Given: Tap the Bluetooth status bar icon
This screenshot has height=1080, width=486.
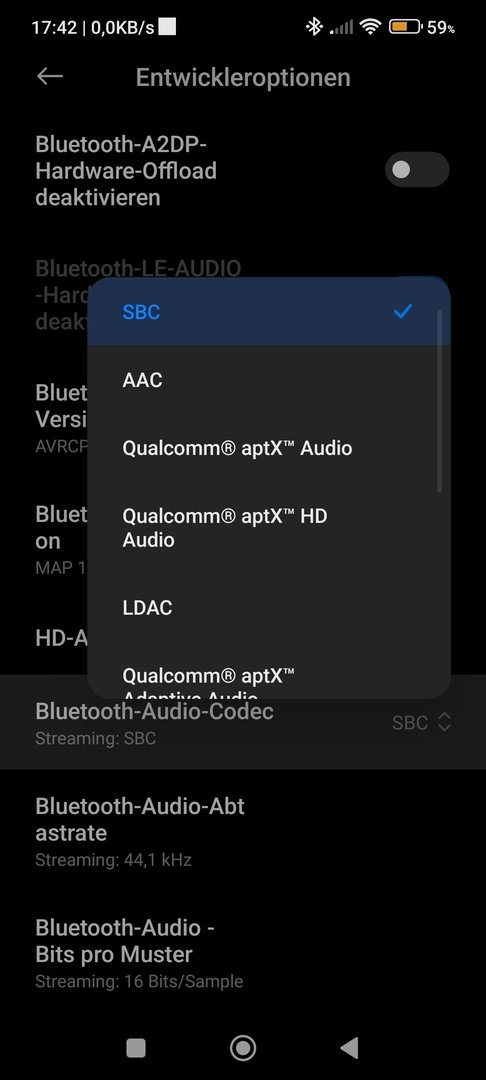Looking at the screenshot, I should (315, 27).
